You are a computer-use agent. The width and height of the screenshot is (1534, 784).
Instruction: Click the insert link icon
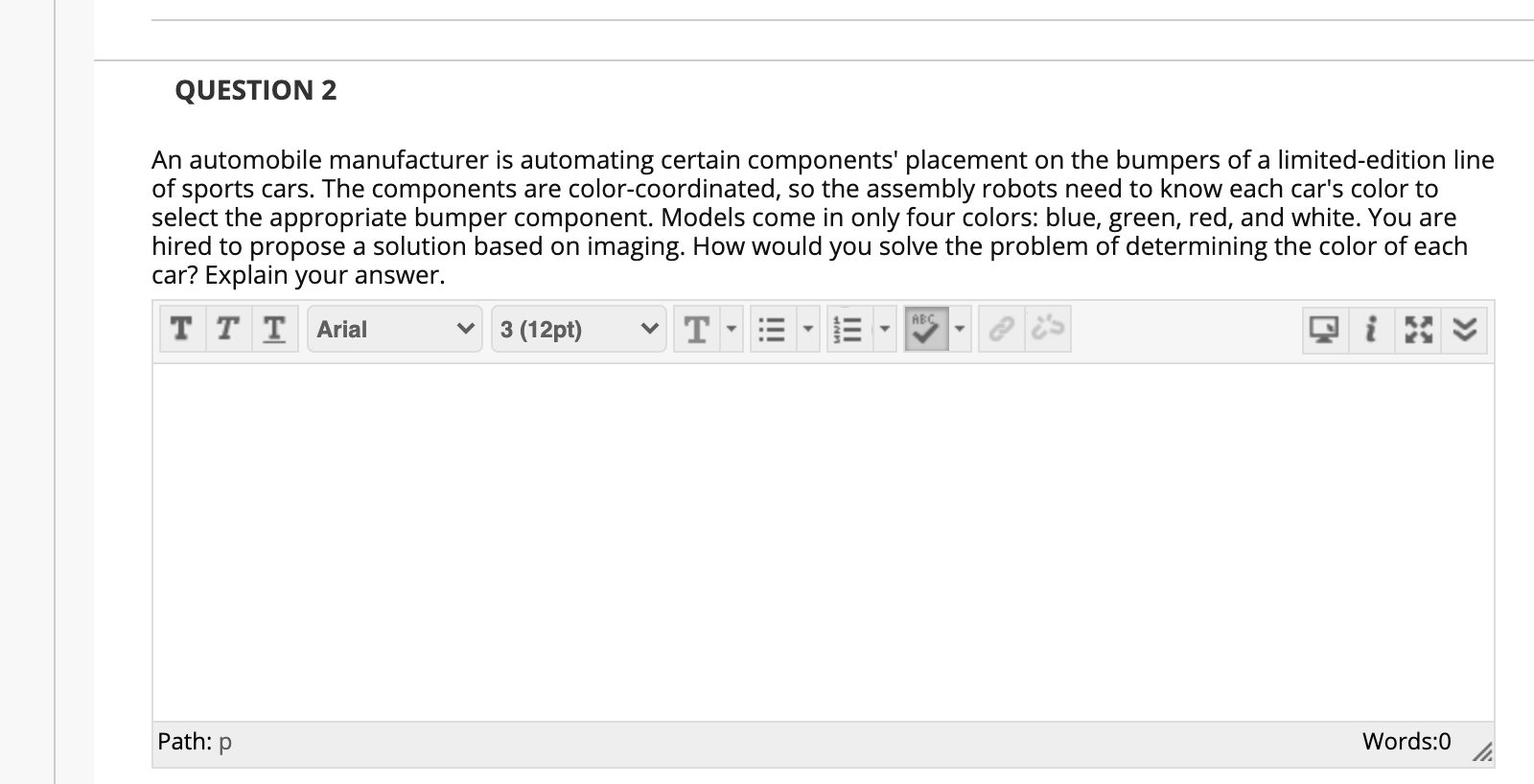[x=1002, y=330]
